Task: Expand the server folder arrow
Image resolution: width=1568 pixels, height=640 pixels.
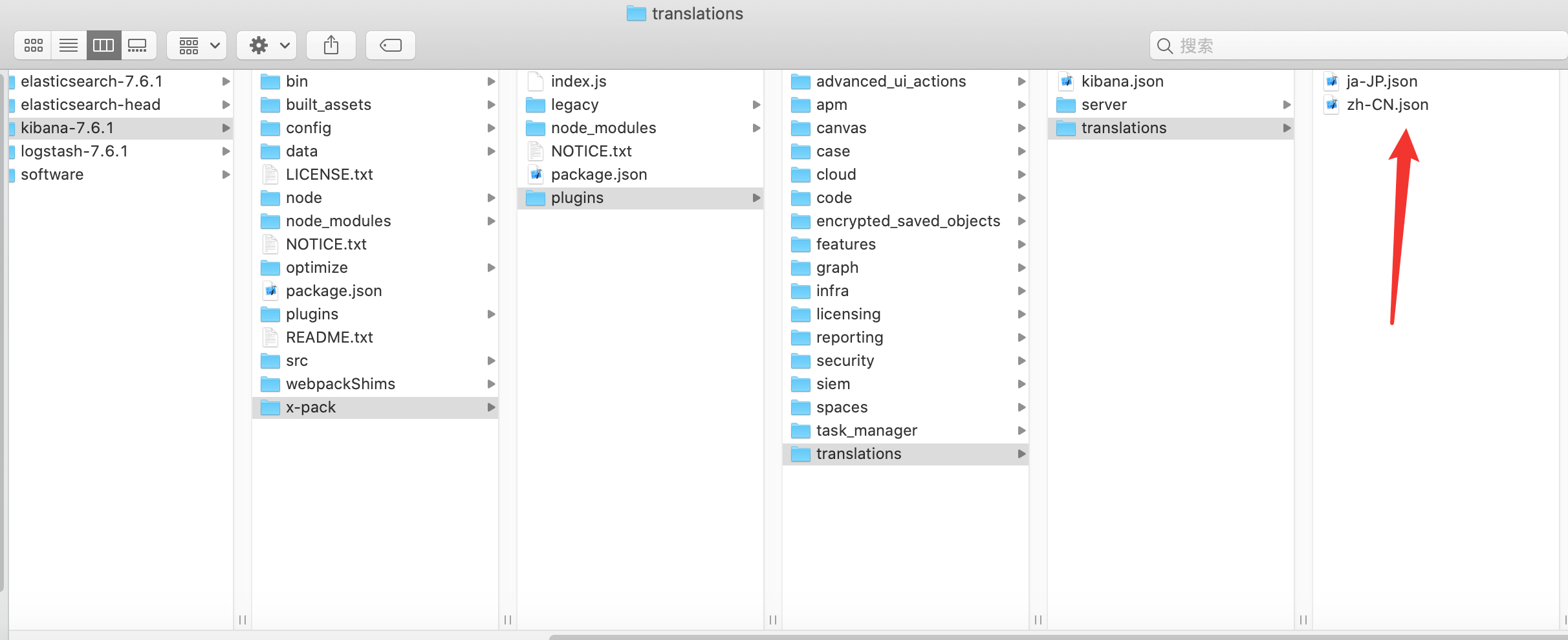Action: 1287,105
